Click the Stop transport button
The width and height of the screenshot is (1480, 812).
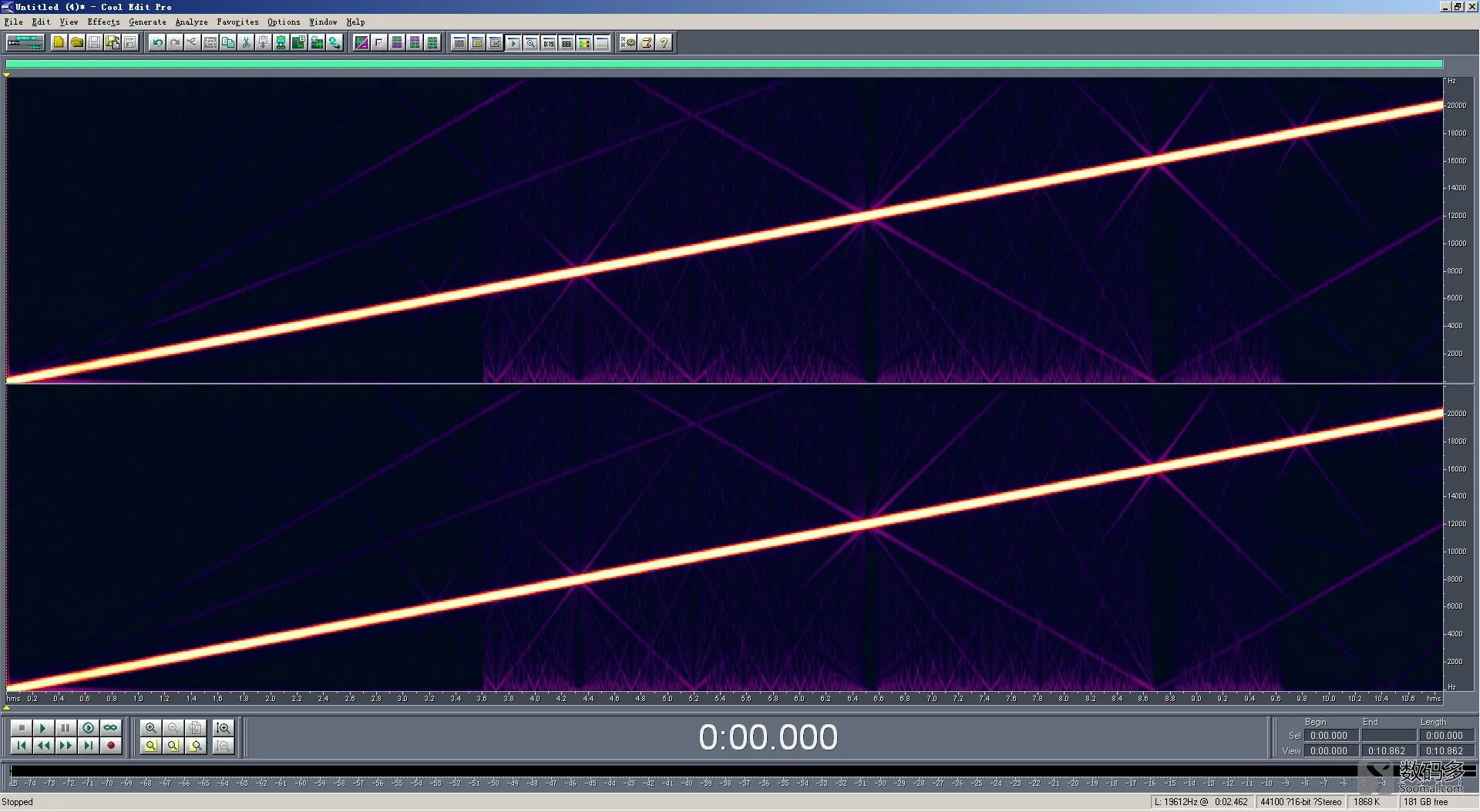coord(22,727)
